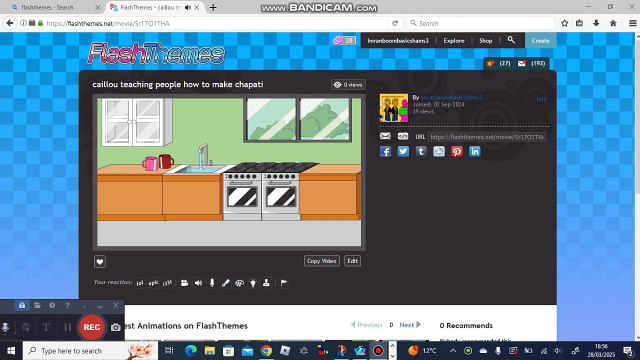
Task: Open Google Chrome from the taskbar
Action: click(267, 351)
